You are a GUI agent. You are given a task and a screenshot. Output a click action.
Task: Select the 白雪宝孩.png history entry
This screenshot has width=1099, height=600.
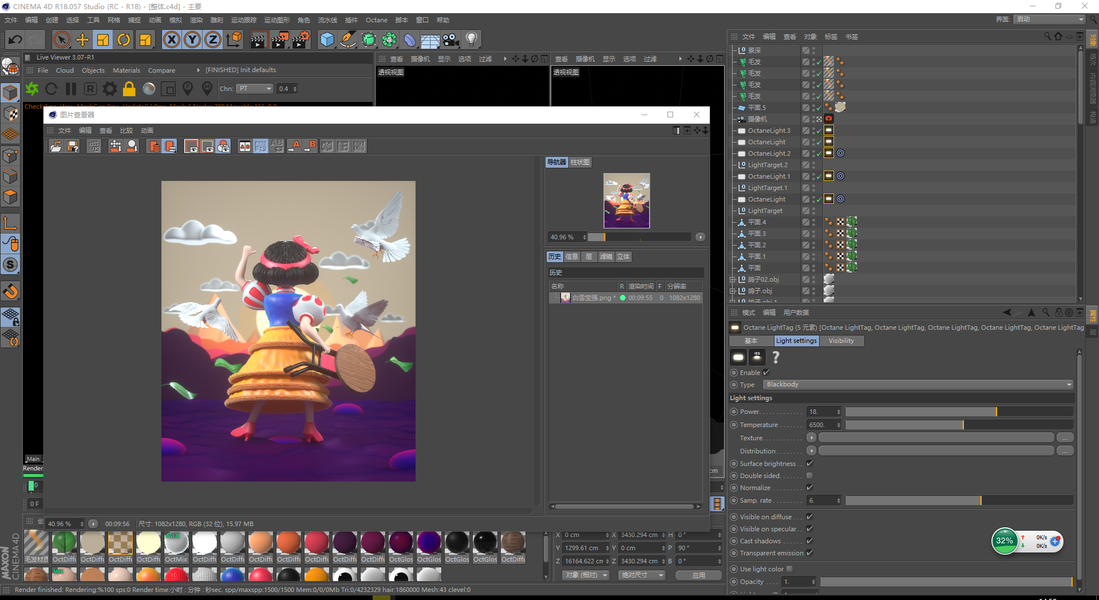[x=625, y=298]
